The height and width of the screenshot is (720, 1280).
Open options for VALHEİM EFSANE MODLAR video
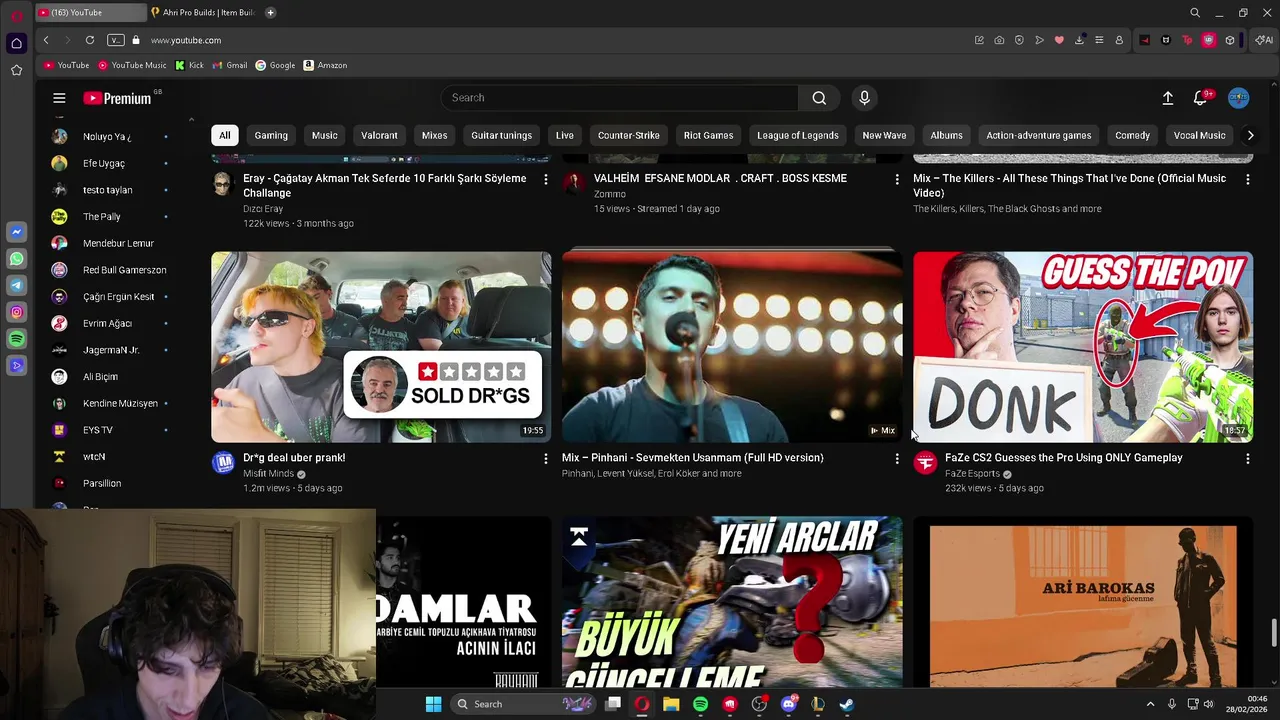click(x=896, y=179)
